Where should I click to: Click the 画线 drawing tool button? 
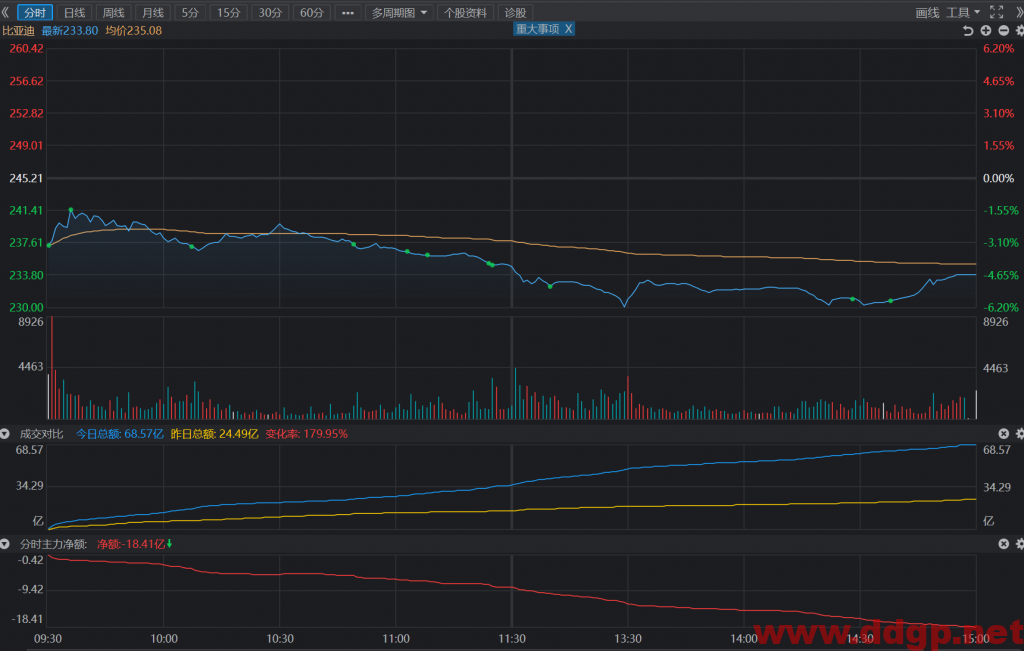point(927,12)
